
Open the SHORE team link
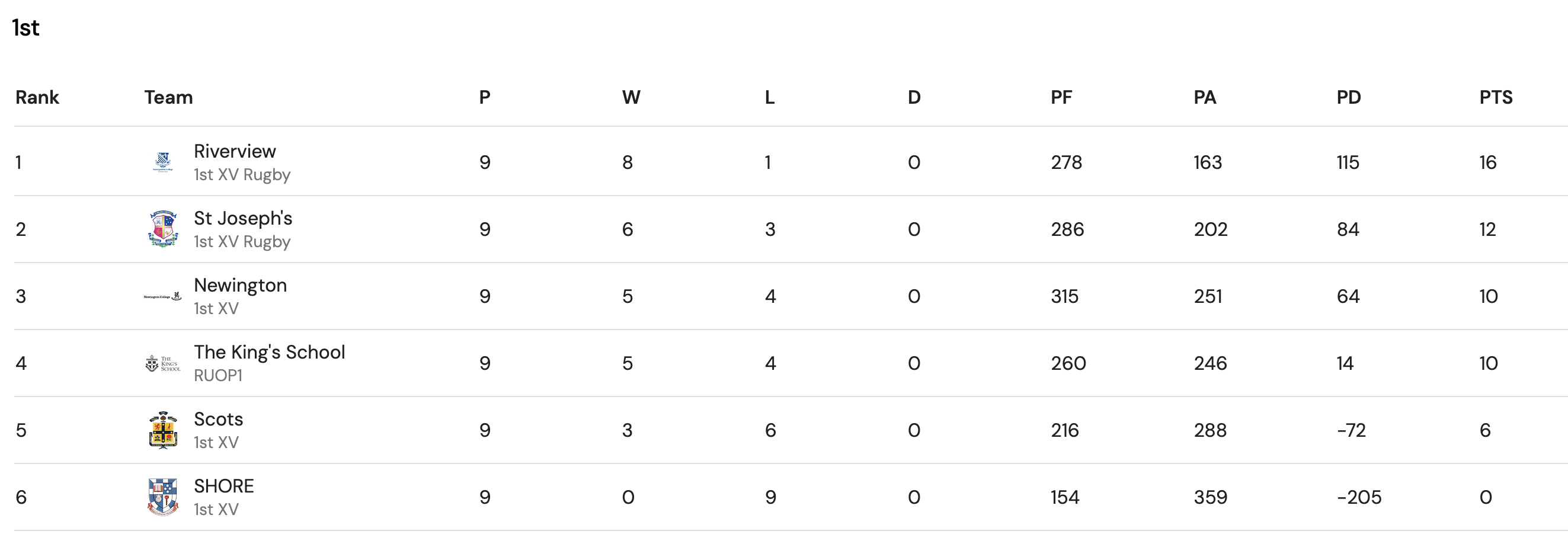click(223, 486)
